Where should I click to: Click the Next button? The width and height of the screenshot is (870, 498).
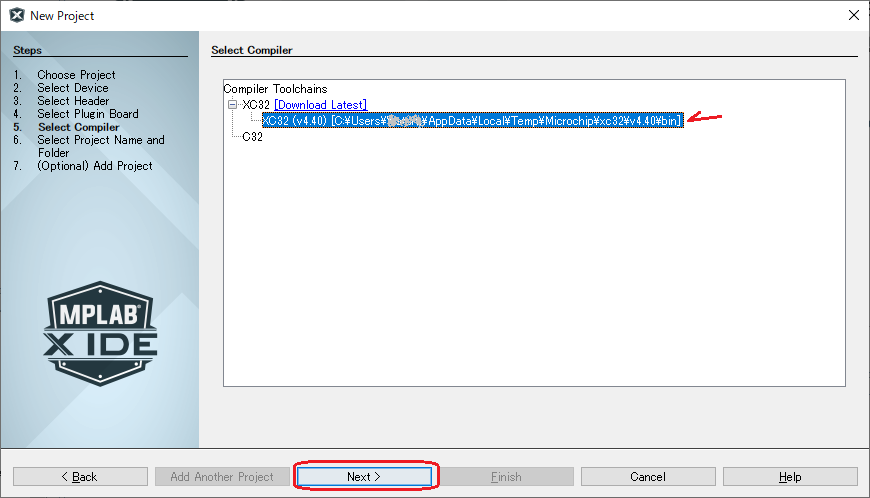coord(364,476)
